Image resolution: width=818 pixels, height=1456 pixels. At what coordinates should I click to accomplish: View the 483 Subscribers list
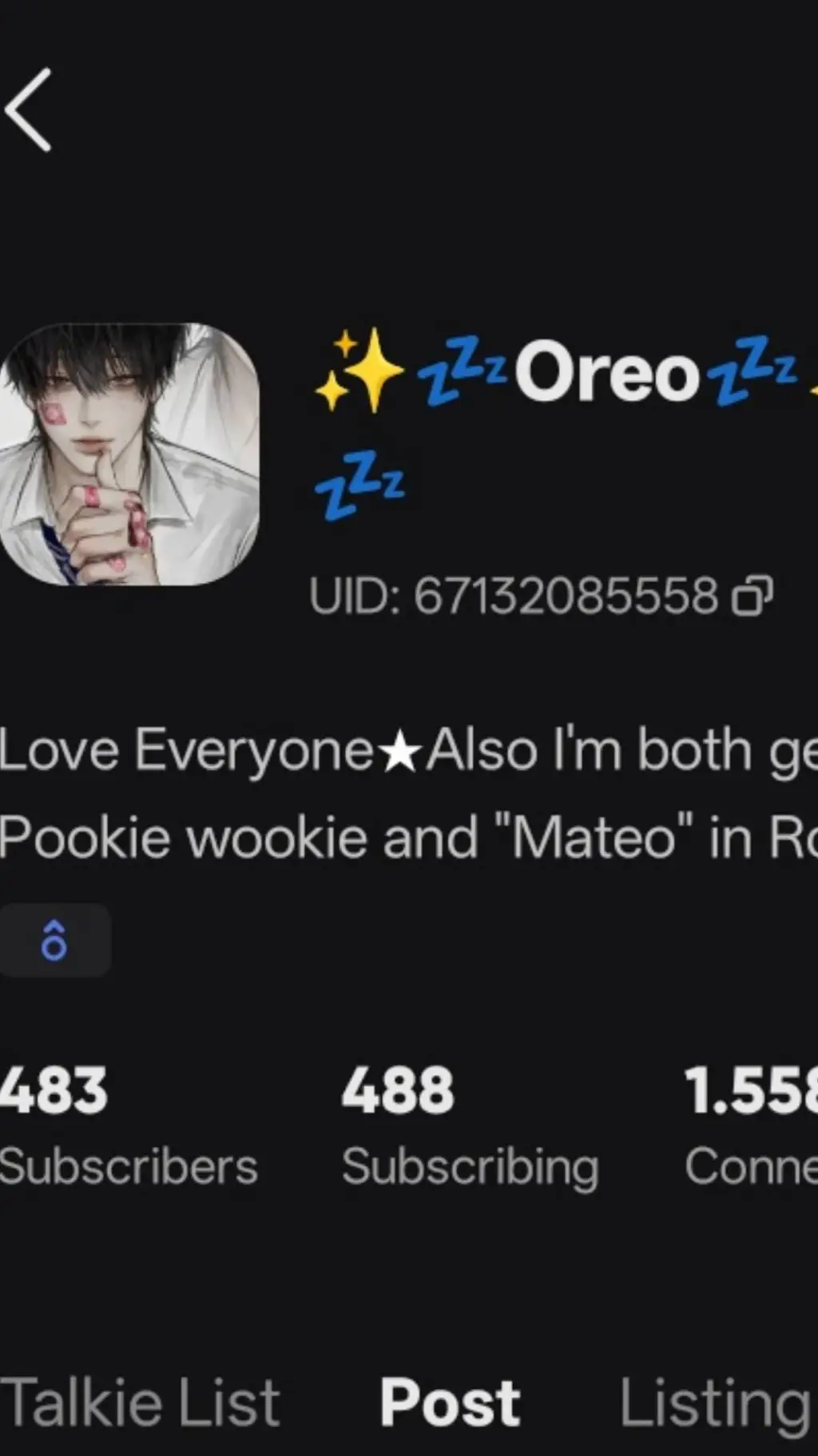coord(129,1125)
